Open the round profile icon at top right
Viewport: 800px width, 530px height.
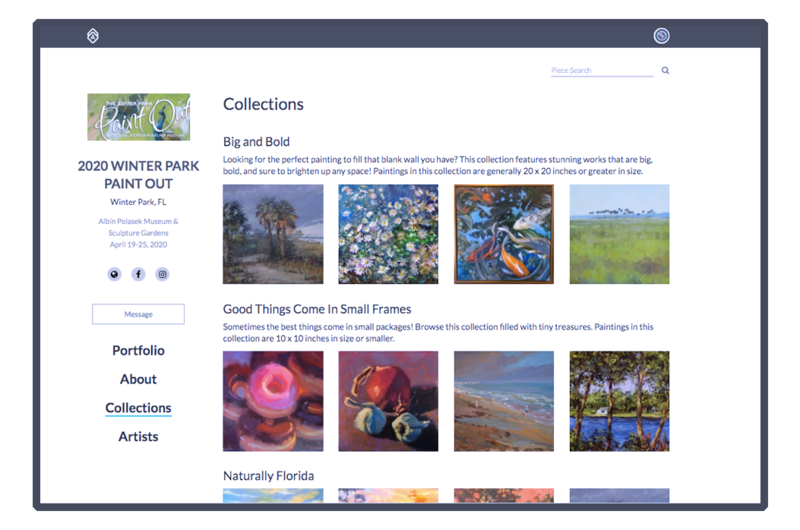point(661,36)
